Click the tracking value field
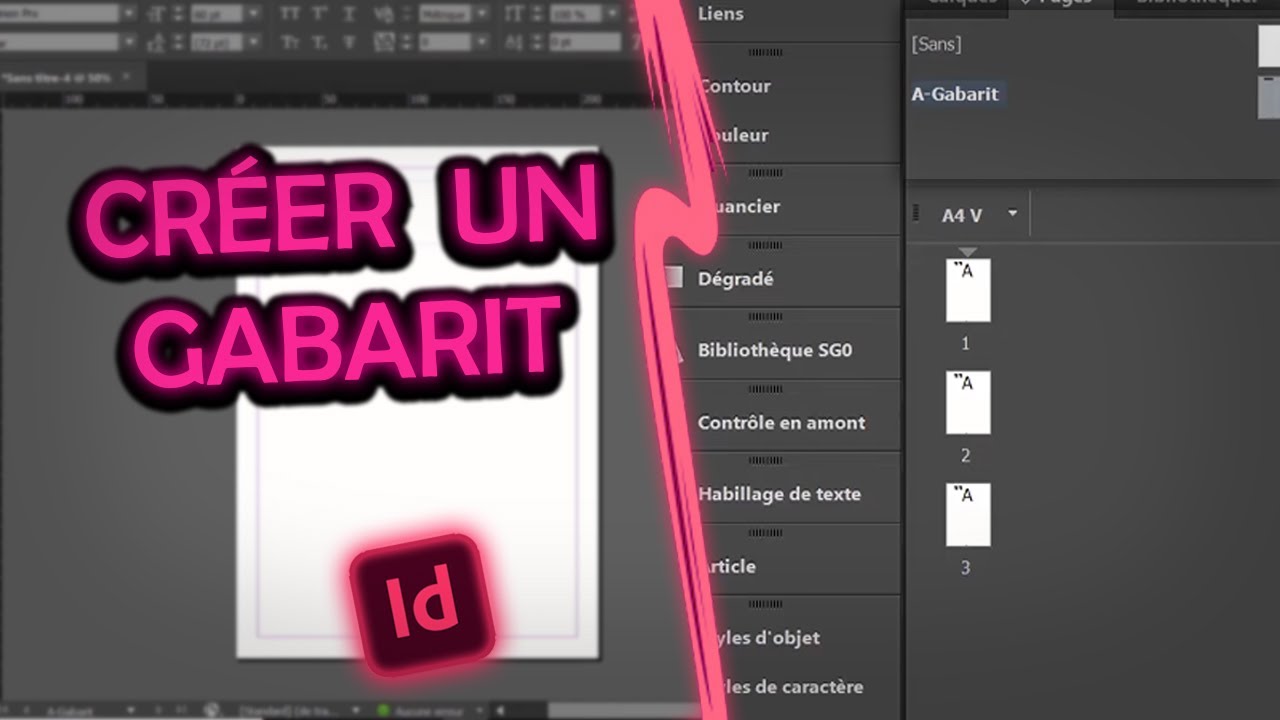Screen dimensions: 1280x720 click(x=445, y=42)
